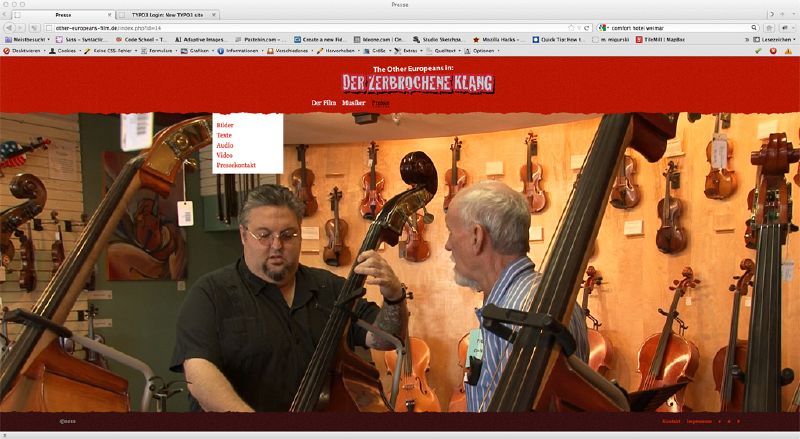Open the home page with the house icon

tap(769, 28)
